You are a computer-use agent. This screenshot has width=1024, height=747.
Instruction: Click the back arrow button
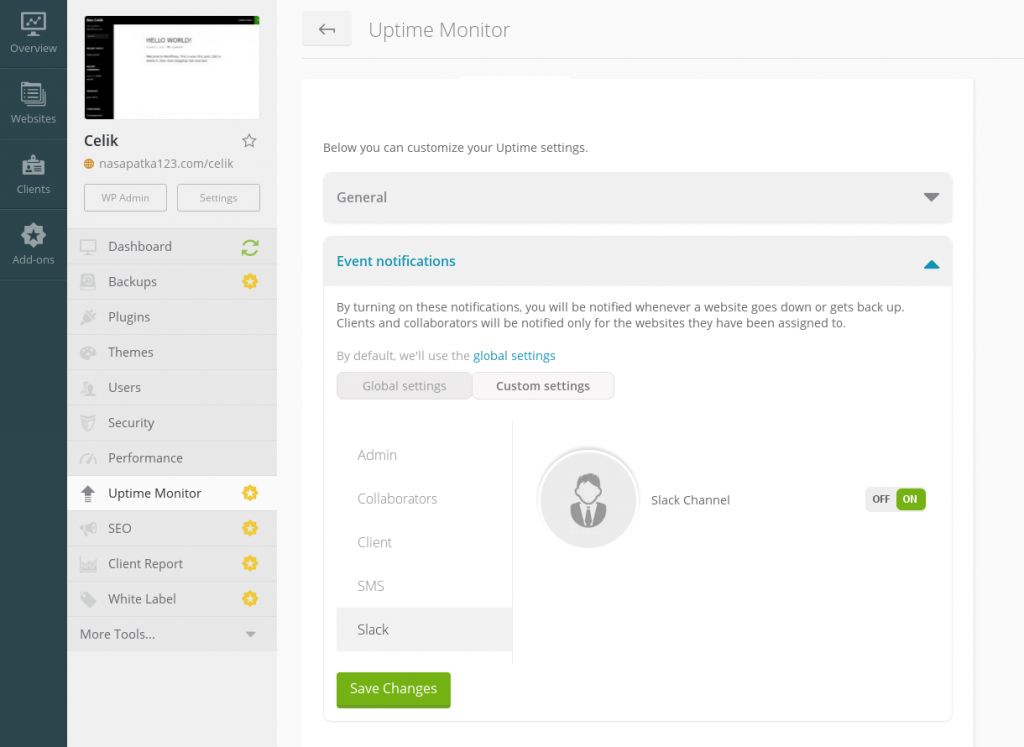pyautogui.click(x=327, y=30)
